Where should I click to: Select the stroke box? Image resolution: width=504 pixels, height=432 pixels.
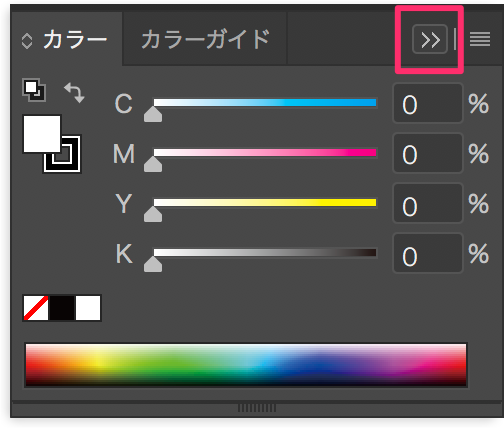(62, 154)
